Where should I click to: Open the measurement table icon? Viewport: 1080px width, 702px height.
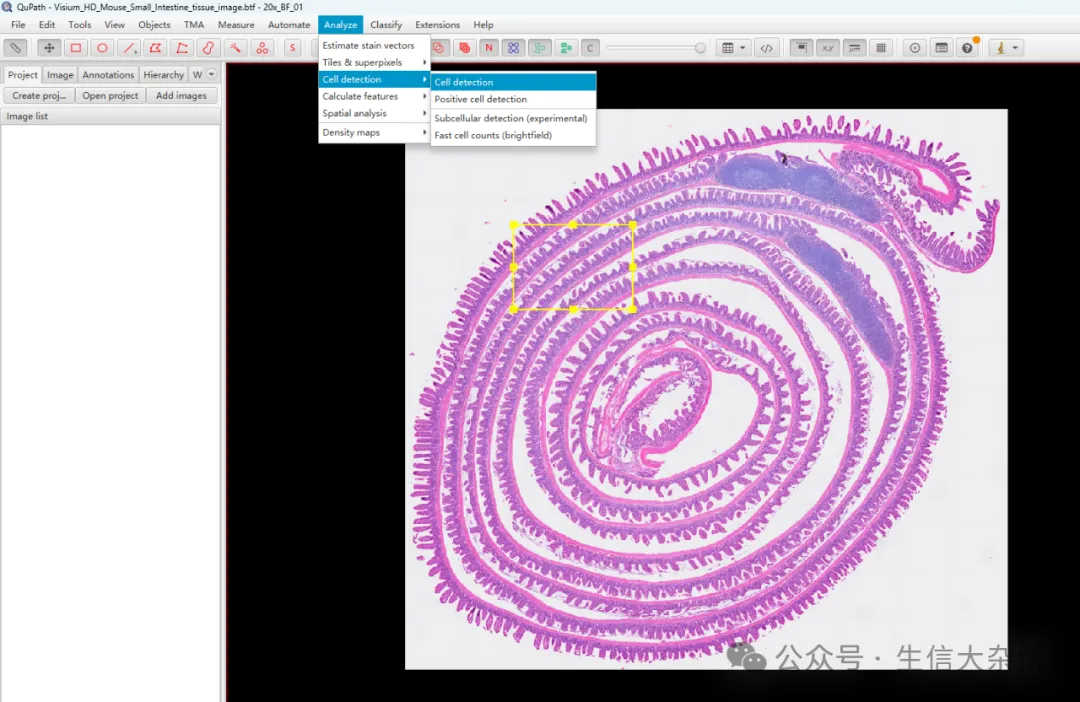coord(727,48)
